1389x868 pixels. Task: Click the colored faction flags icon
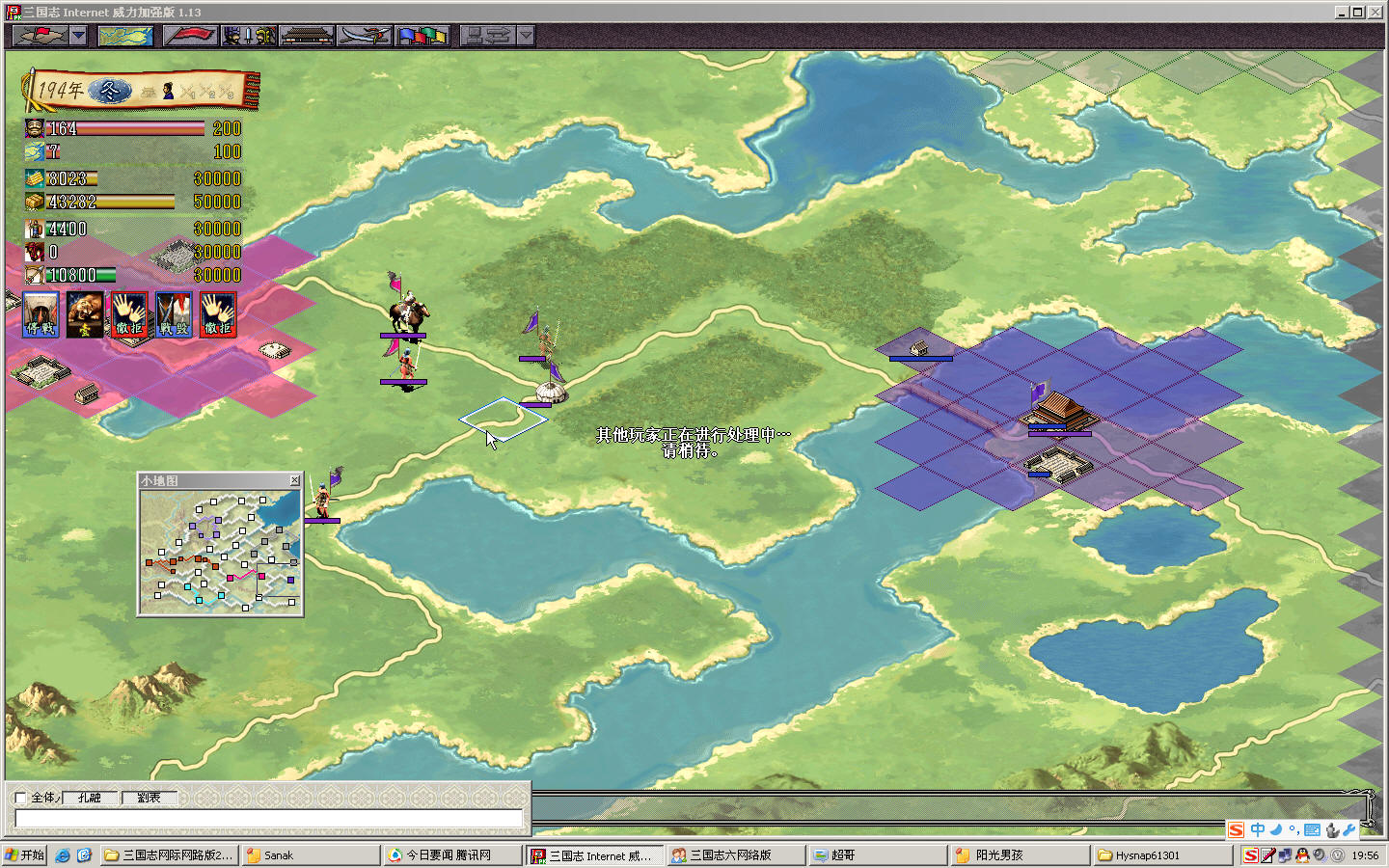(423, 36)
